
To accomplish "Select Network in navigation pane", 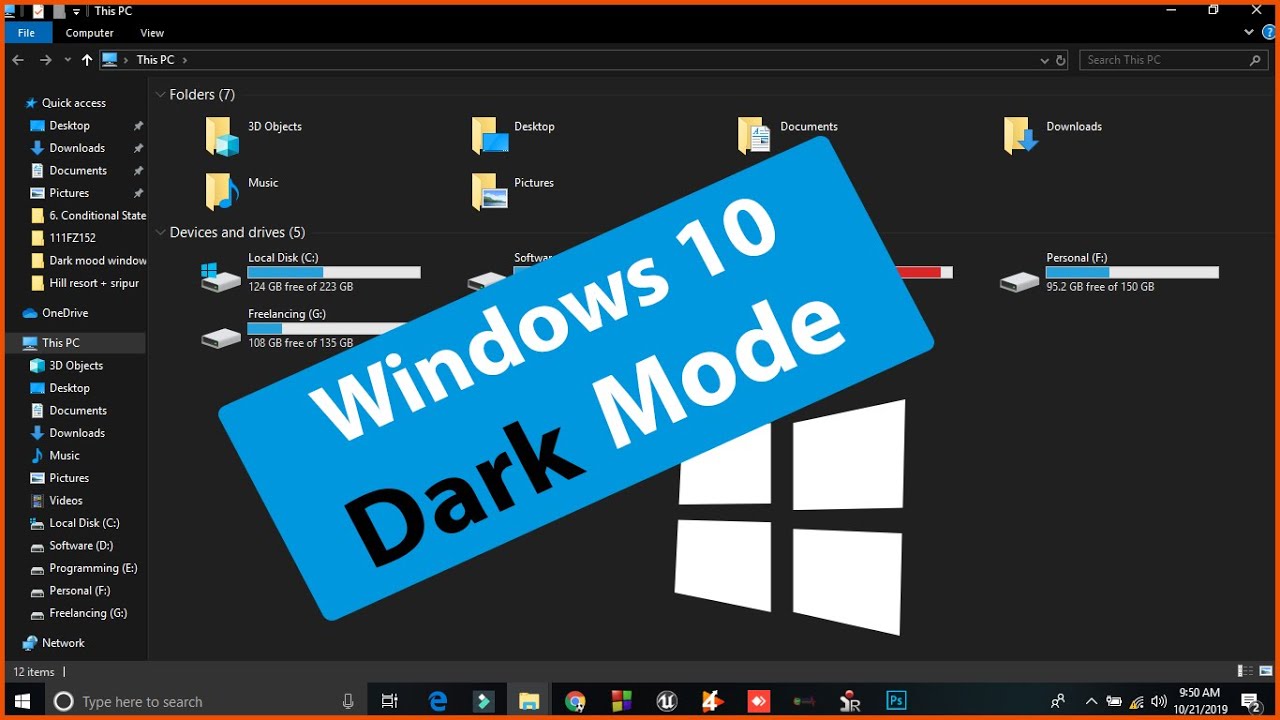I will pos(63,643).
